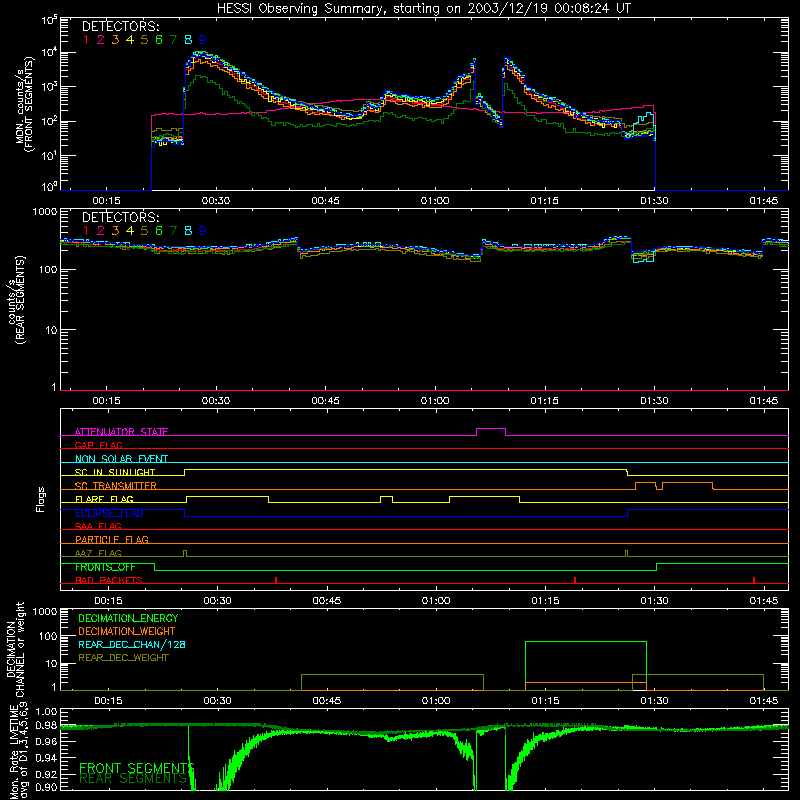Click the SAA_FLAG label
Image resolution: width=800 pixels, height=800 pixels.
98,526
